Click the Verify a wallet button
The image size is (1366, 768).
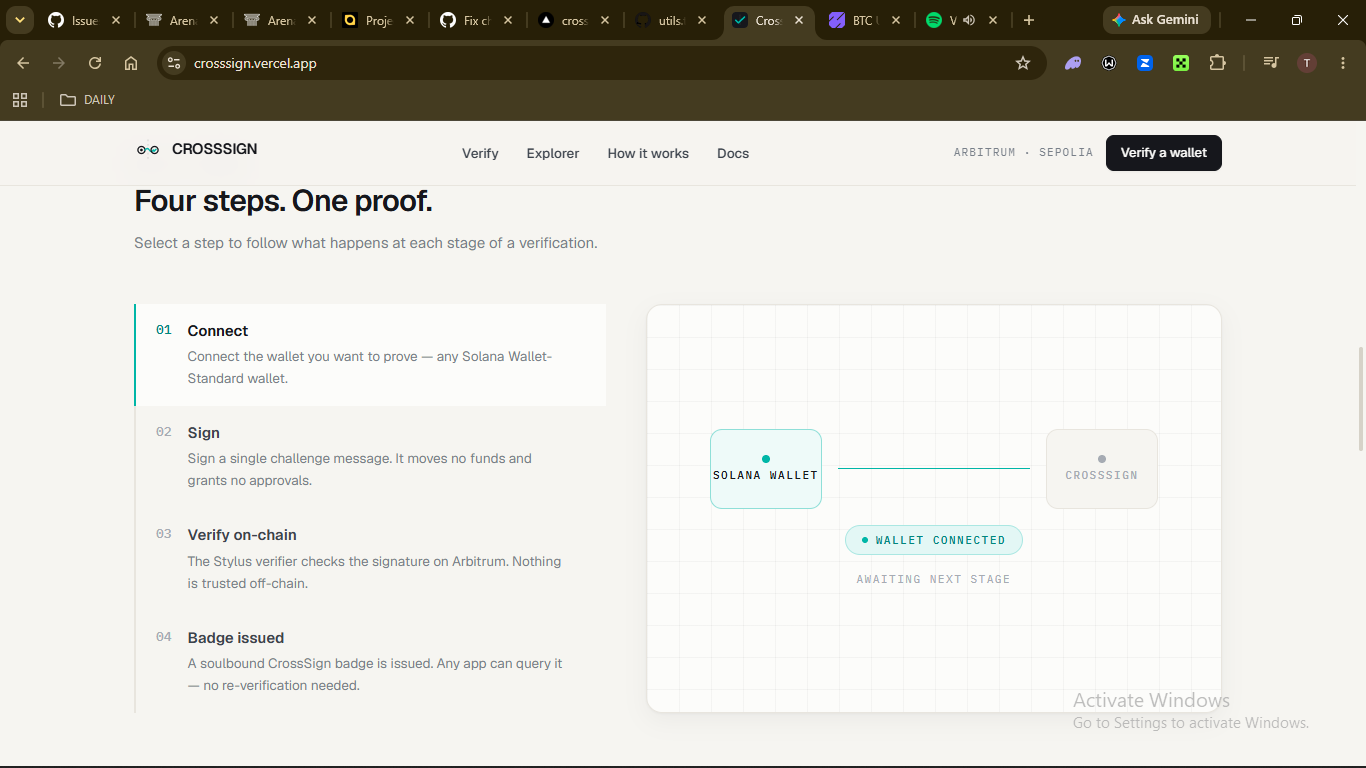(1164, 153)
